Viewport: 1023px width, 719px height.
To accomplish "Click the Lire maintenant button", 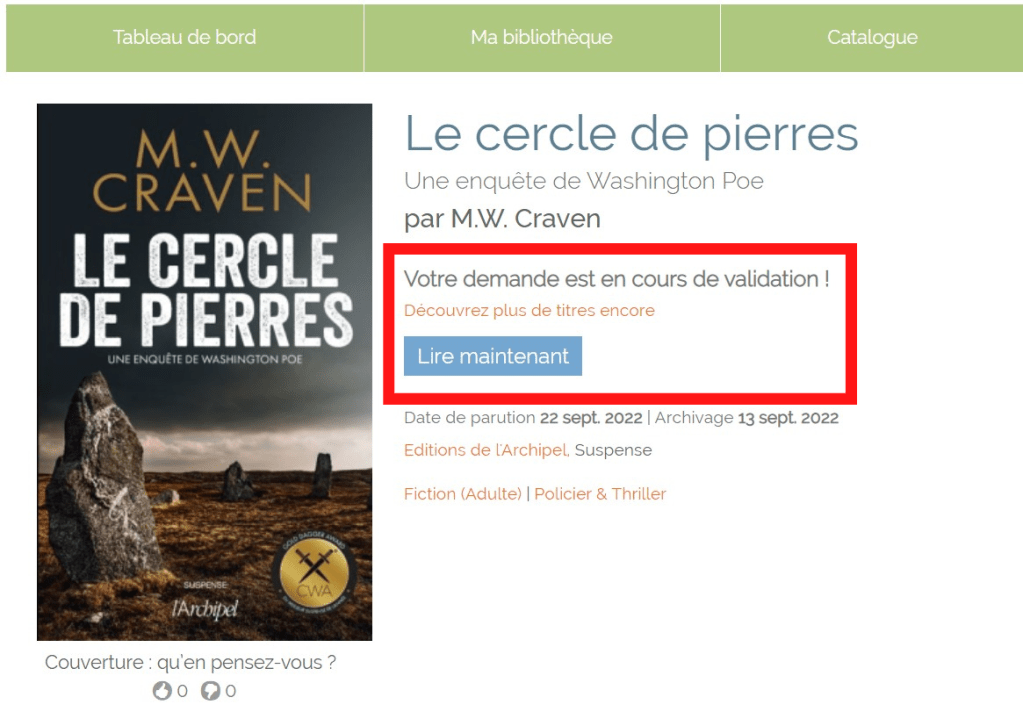I will [493, 356].
